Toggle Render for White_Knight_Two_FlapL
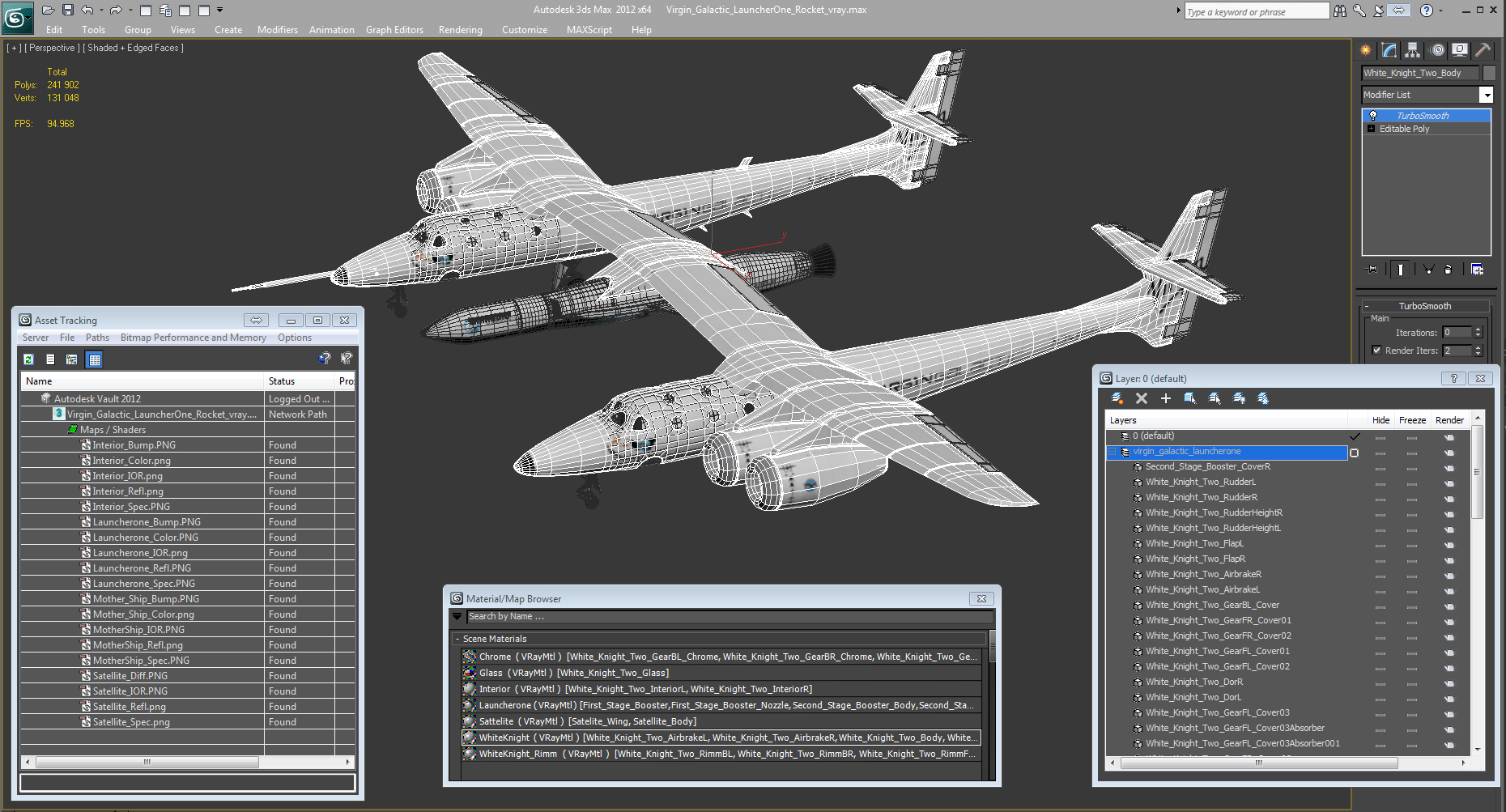This screenshot has height=812, width=1506. click(x=1449, y=545)
